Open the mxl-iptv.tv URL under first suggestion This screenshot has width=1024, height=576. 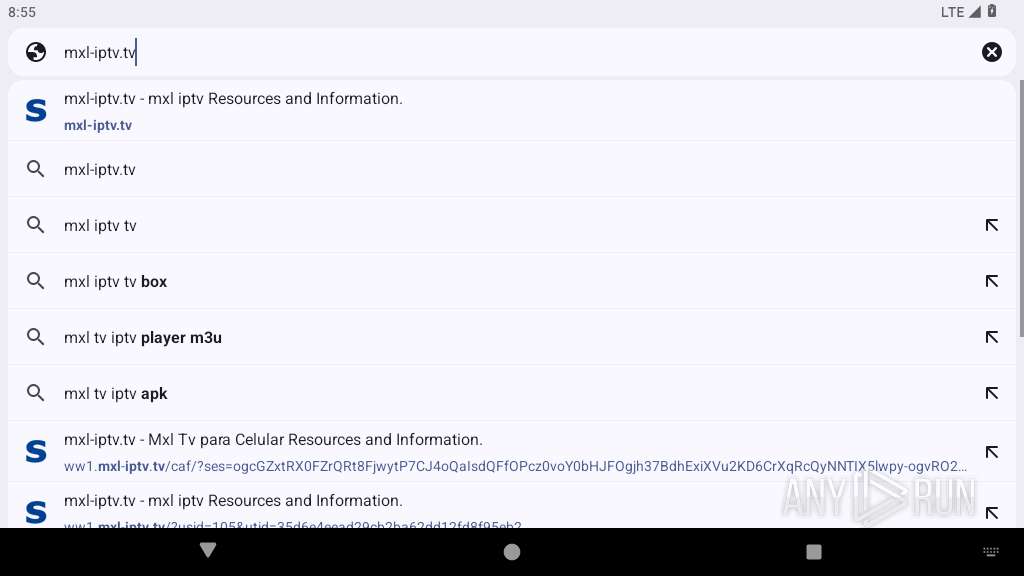98,125
